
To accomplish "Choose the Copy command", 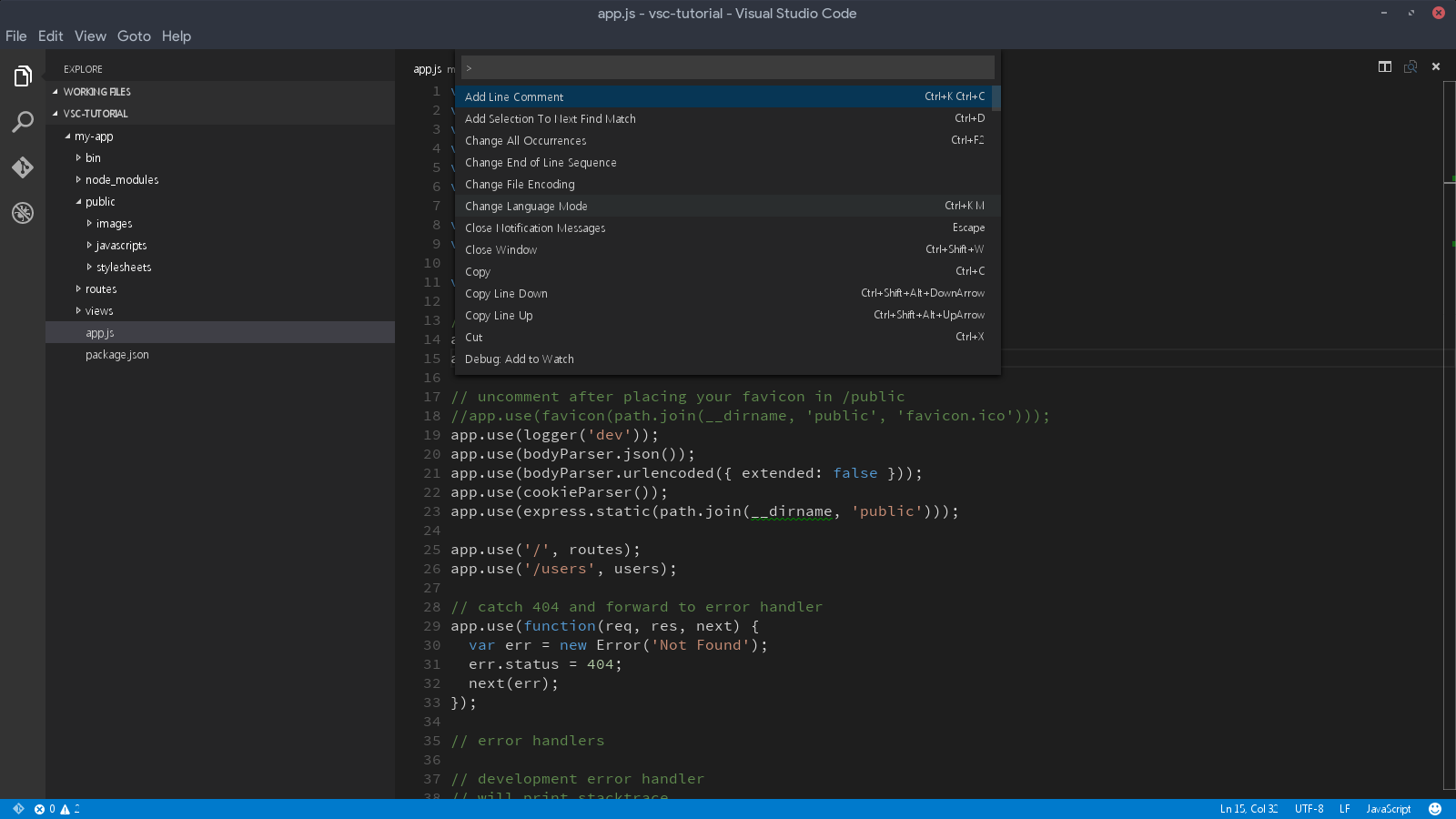I will point(723,271).
